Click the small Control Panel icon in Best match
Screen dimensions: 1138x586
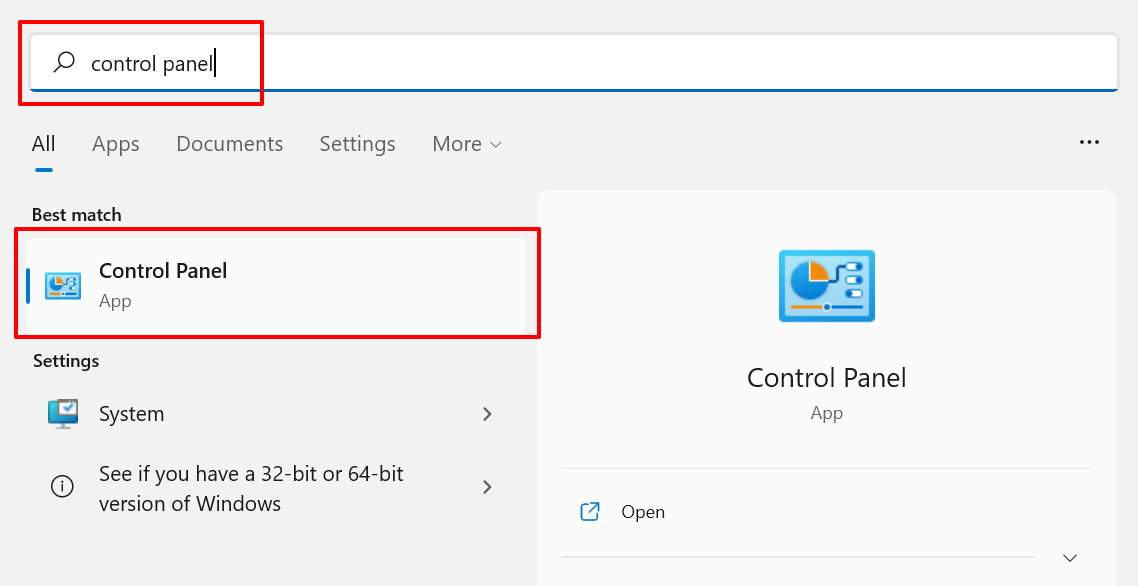click(63, 285)
